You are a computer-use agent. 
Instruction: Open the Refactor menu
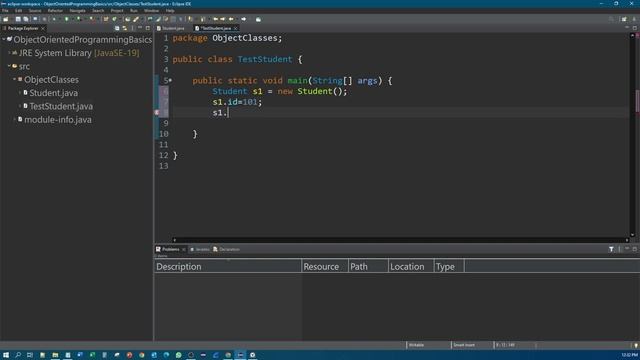[x=55, y=11]
